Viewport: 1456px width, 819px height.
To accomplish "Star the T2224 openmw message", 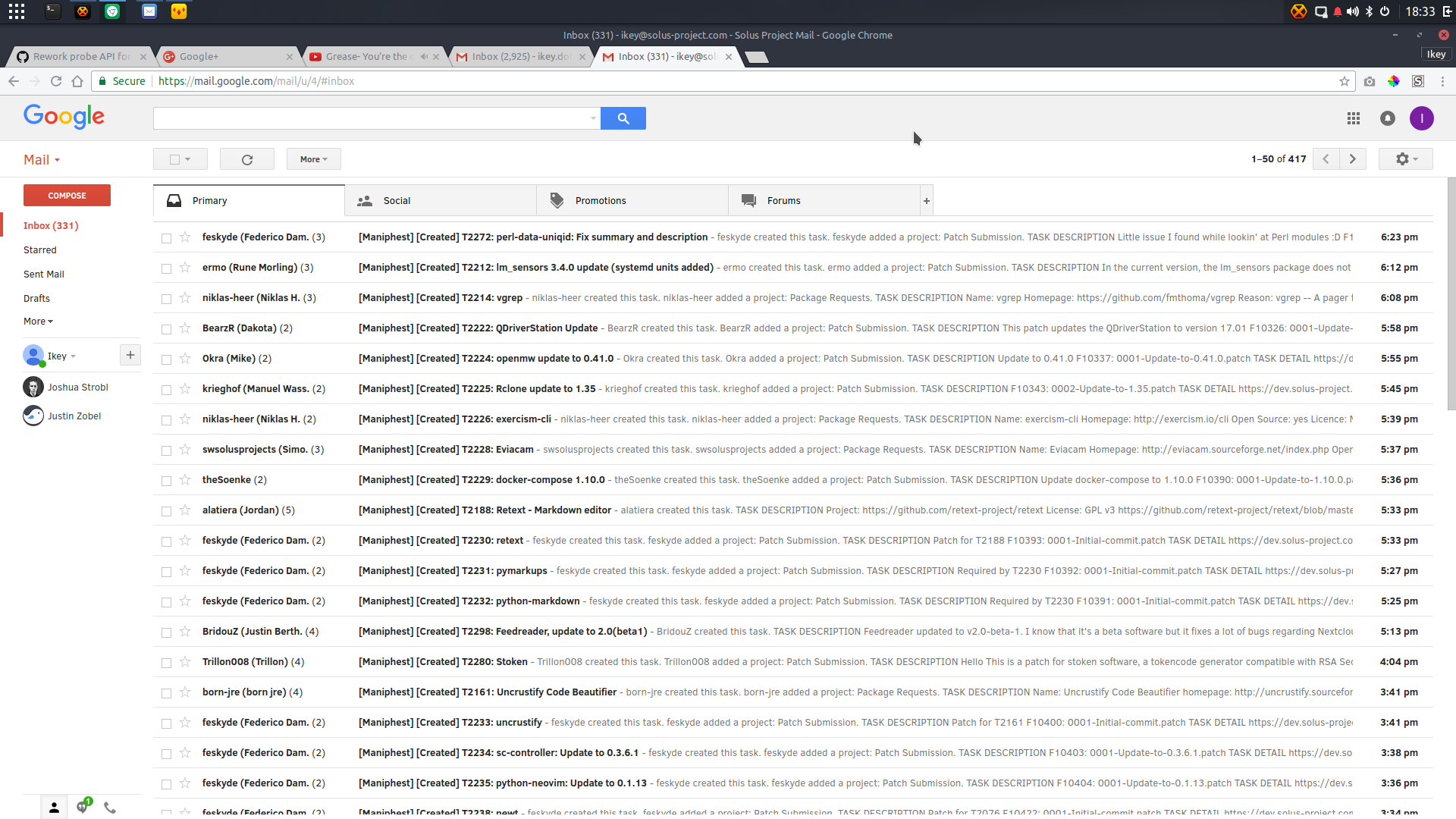I will click(185, 359).
